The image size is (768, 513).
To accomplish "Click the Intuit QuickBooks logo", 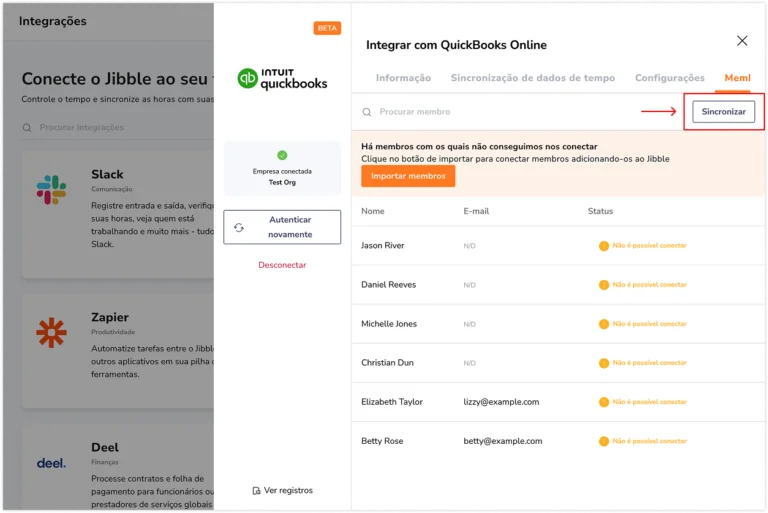I will pyautogui.click(x=282, y=79).
